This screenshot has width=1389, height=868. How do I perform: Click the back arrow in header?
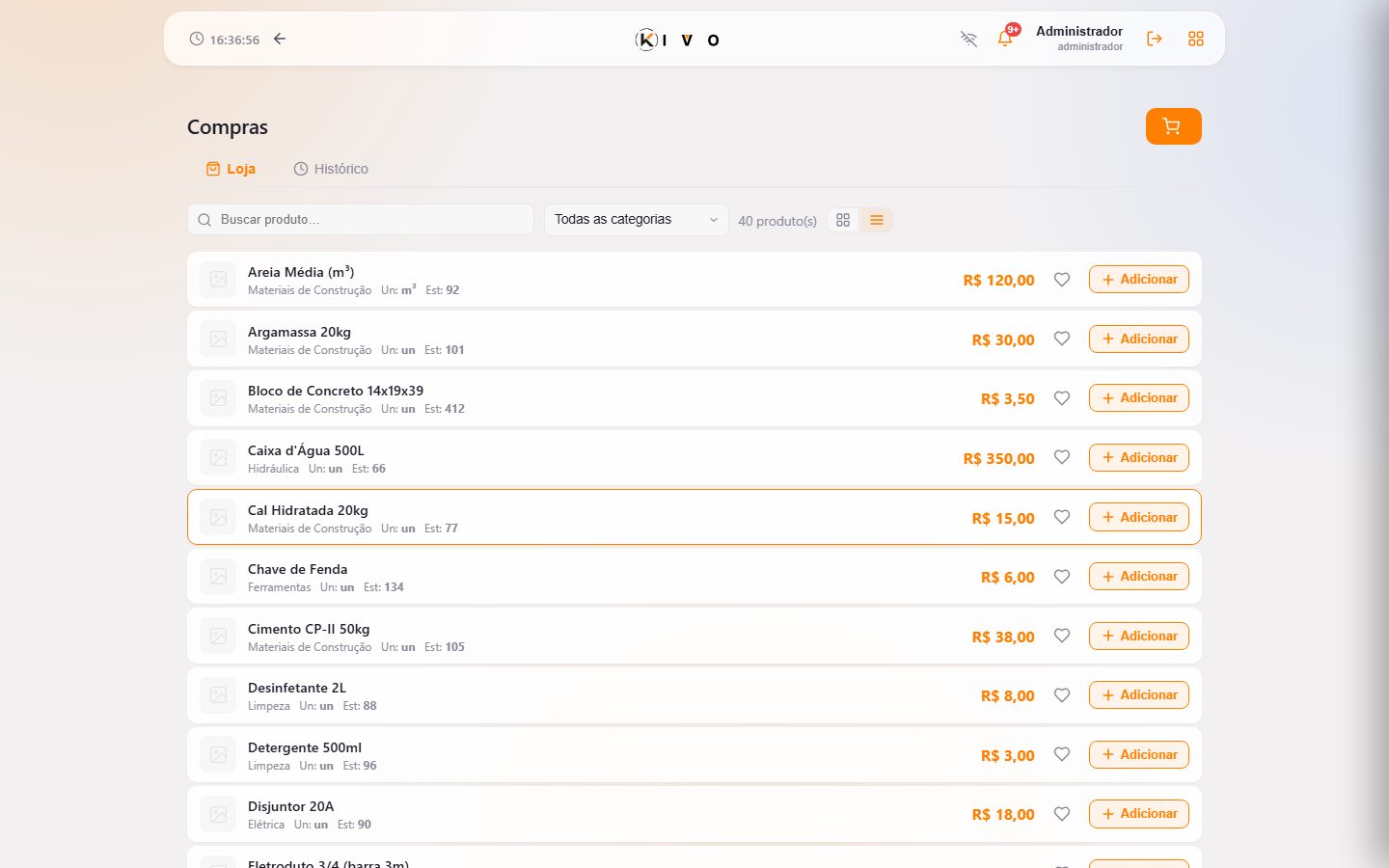[x=280, y=39]
